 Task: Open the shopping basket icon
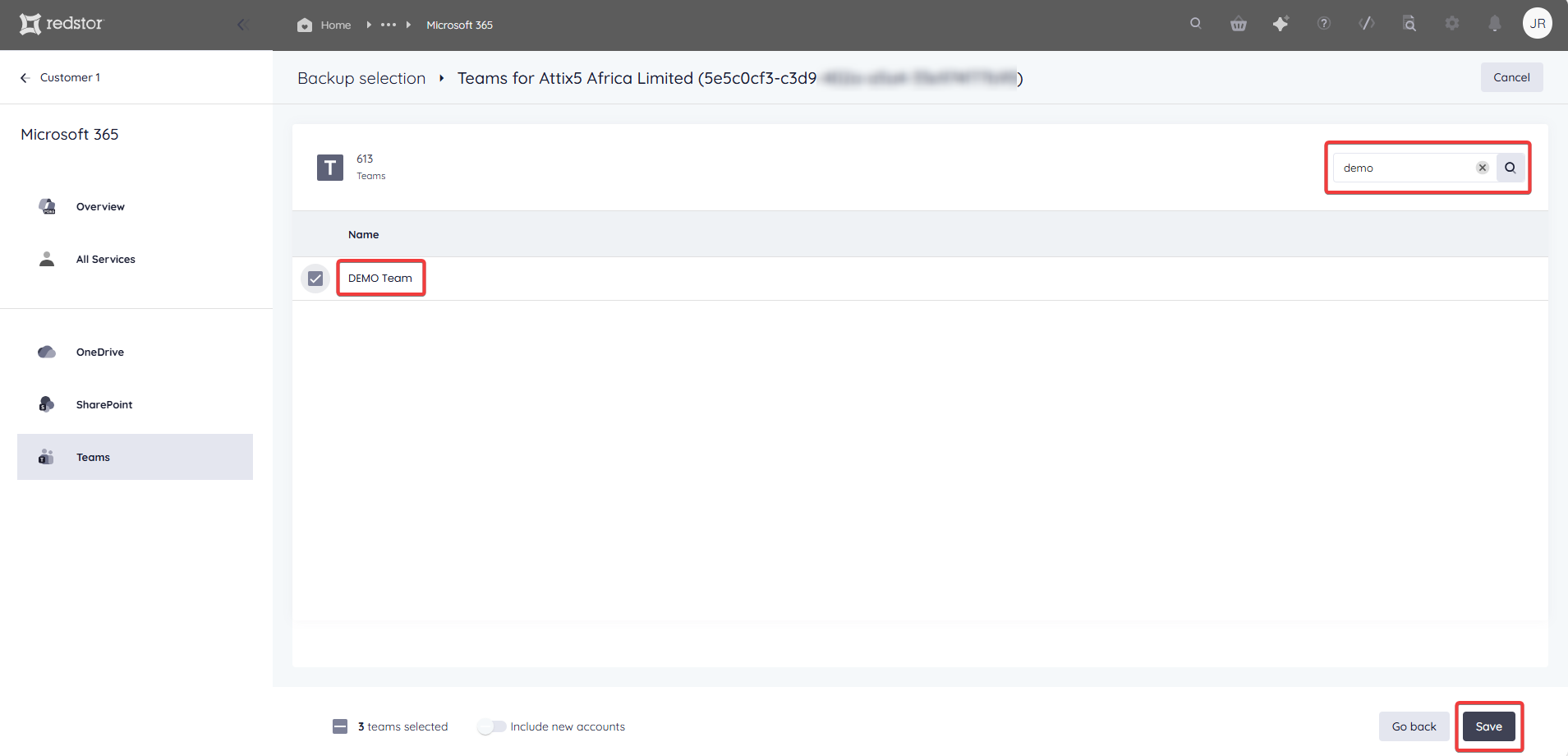(1239, 24)
